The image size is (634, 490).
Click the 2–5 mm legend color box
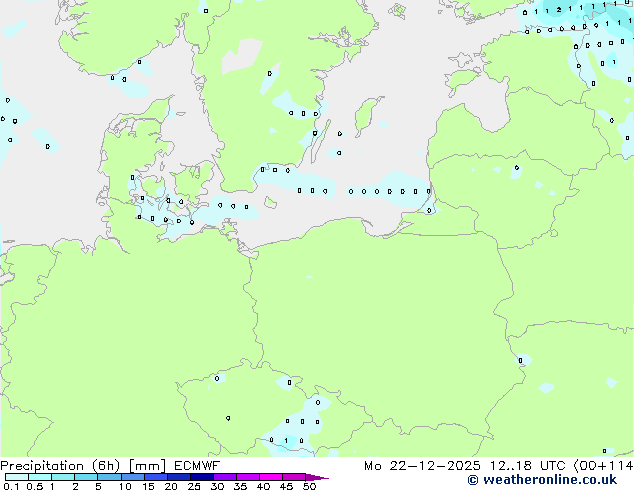86,477
